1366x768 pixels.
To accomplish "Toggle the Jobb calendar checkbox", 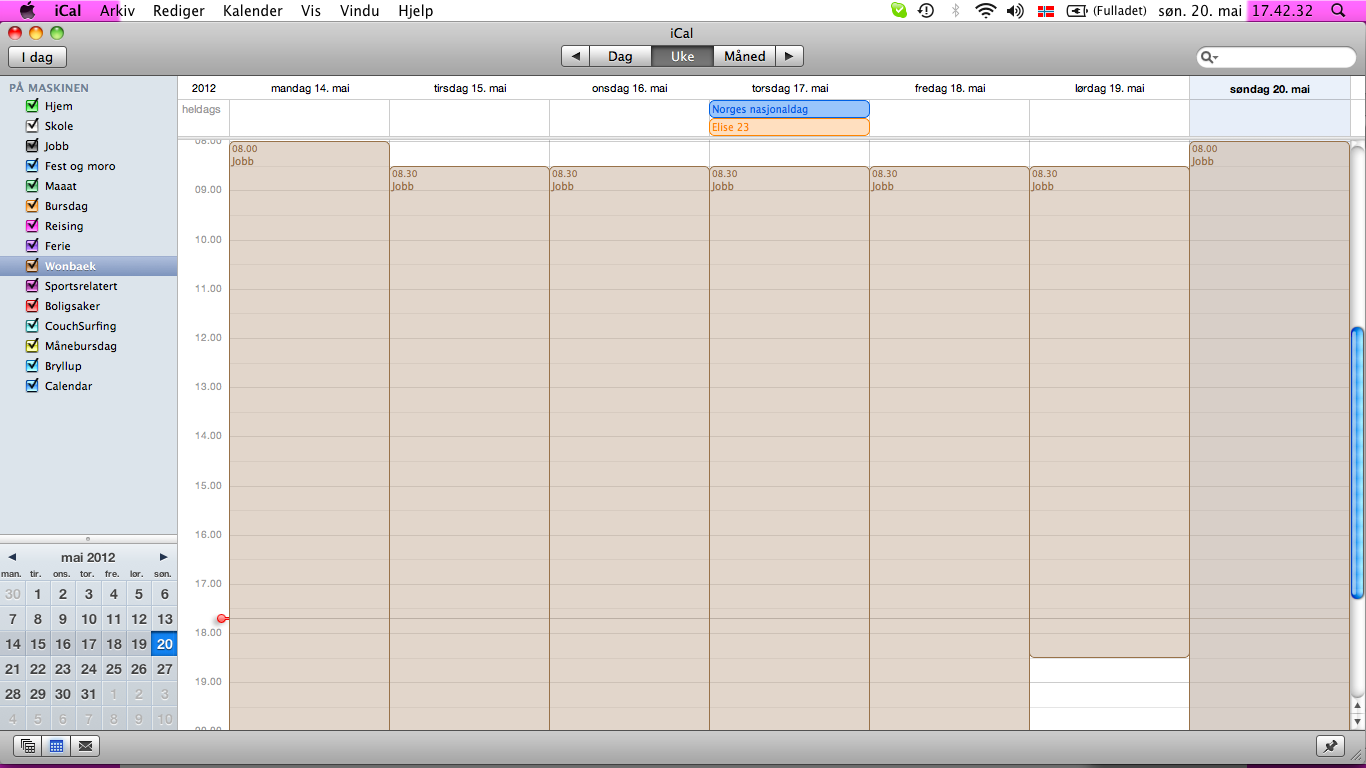I will (32, 146).
